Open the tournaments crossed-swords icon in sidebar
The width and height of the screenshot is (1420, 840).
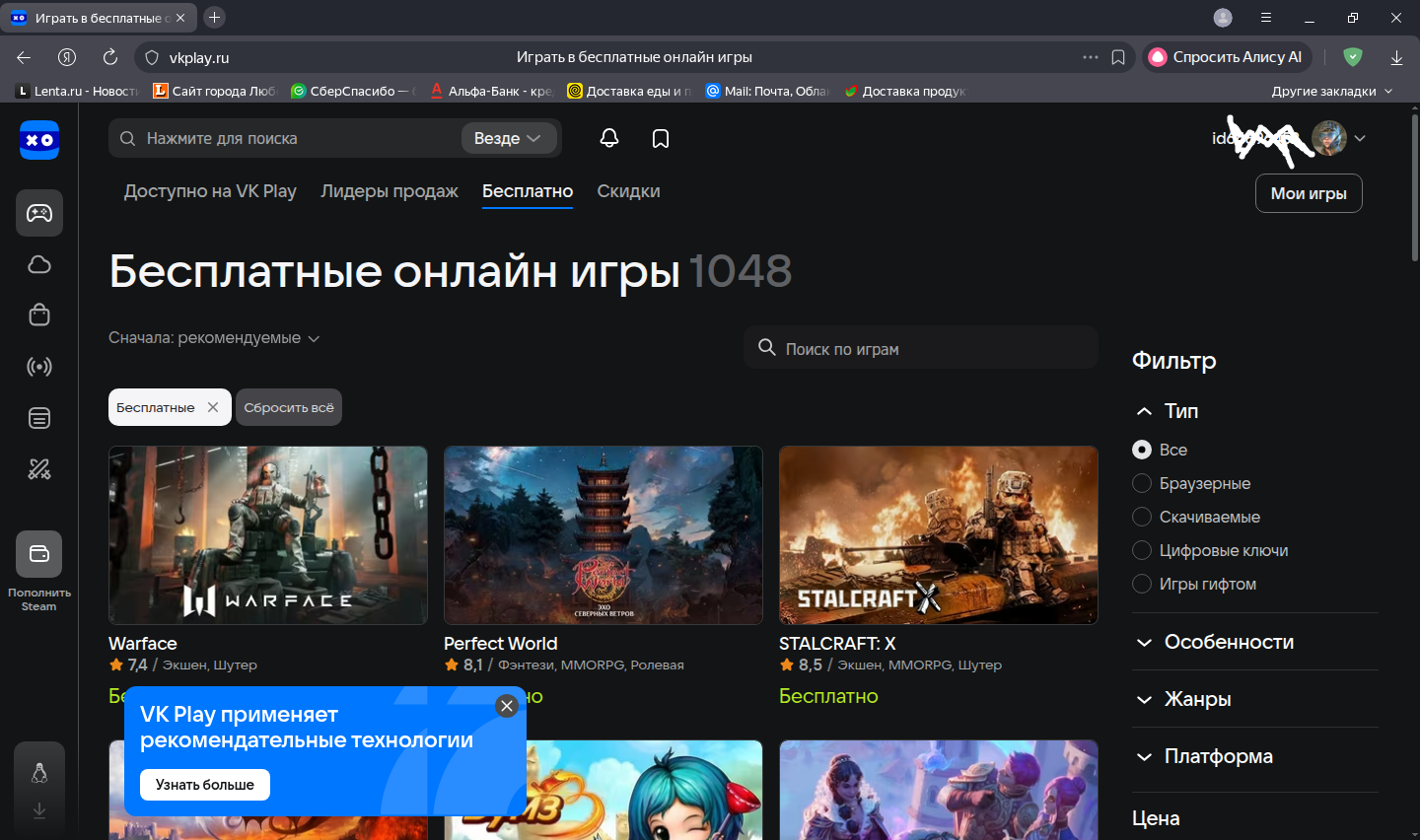tap(39, 469)
